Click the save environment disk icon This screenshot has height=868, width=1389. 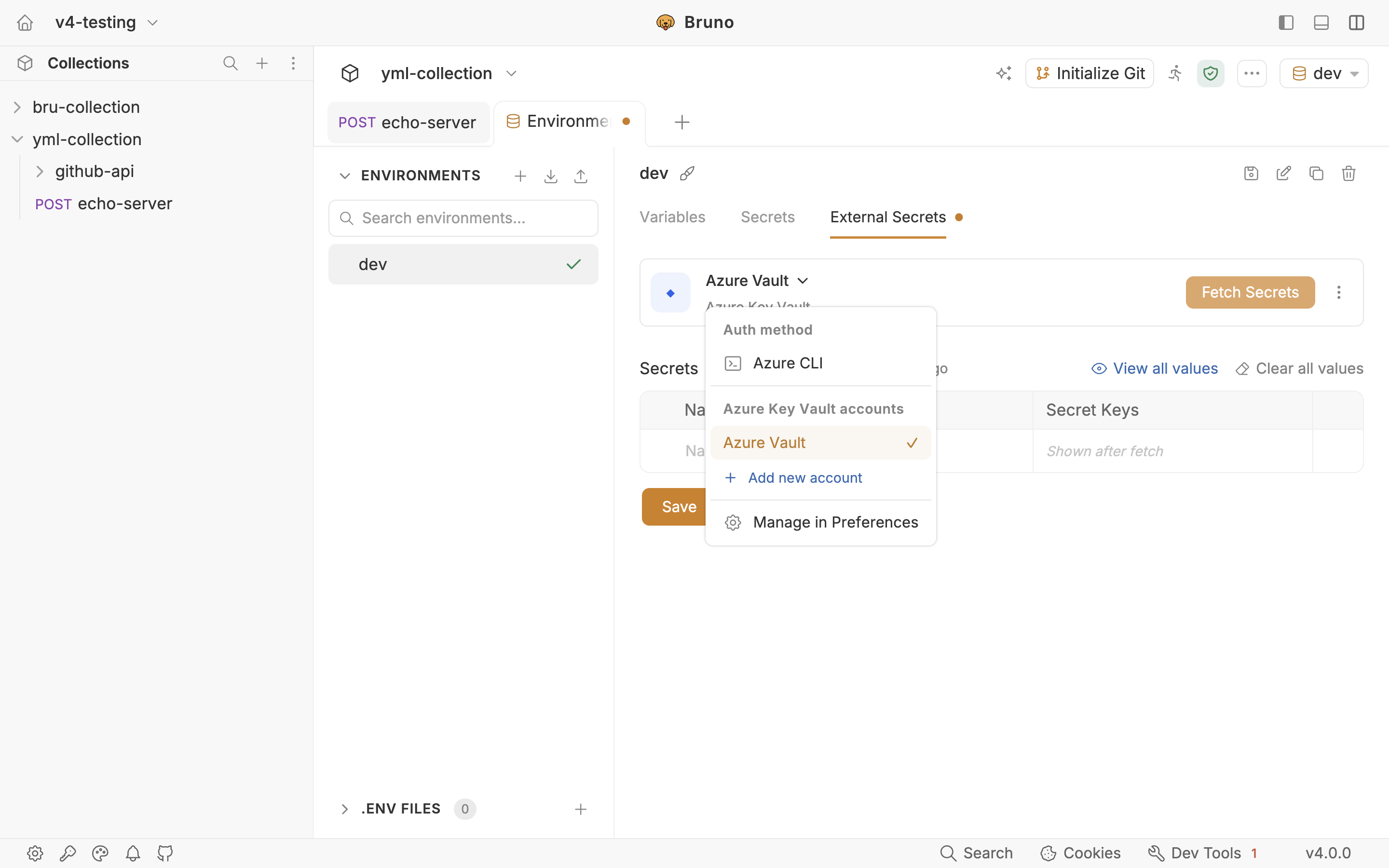(1251, 174)
